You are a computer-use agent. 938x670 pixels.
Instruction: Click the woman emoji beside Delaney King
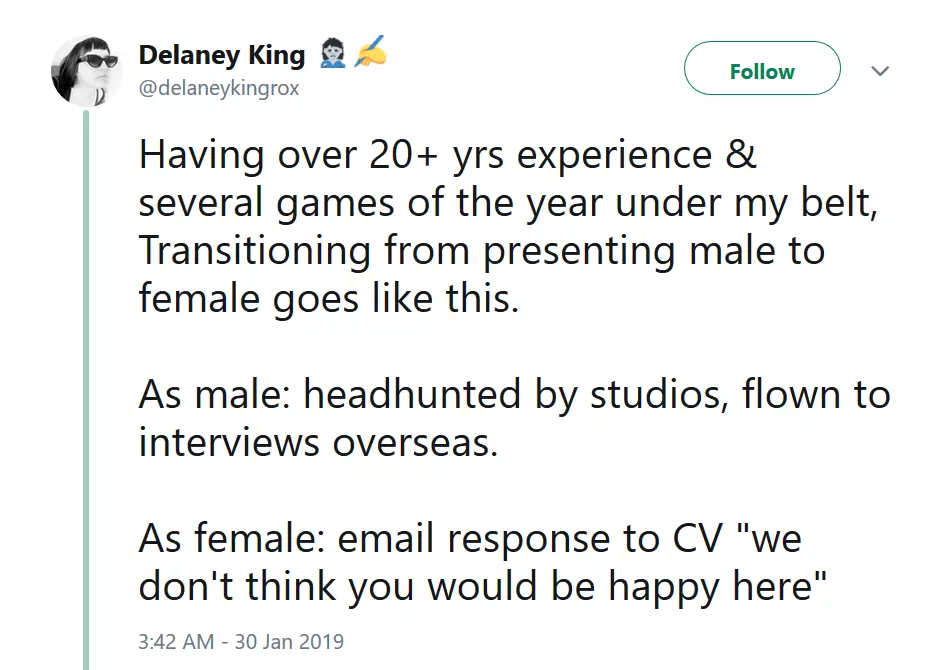pyautogui.click(x=333, y=54)
